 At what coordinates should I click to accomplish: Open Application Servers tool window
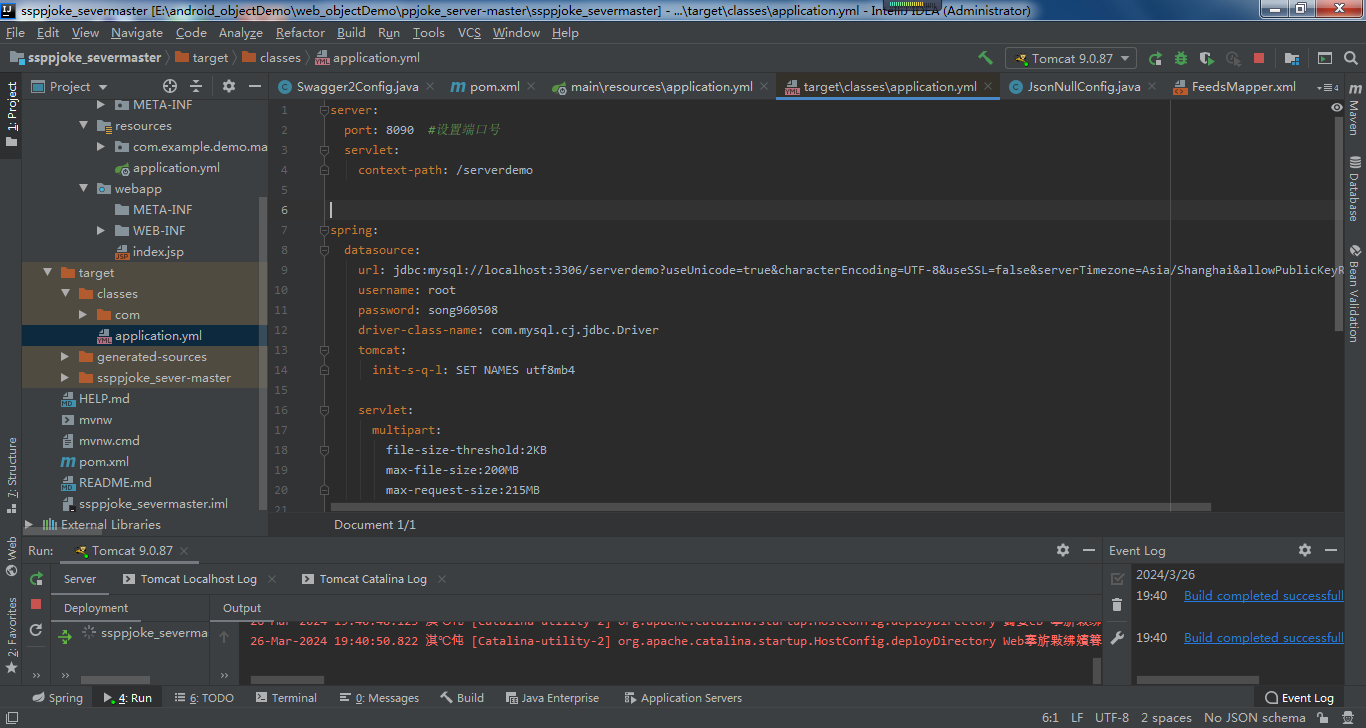[x=683, y=698]
